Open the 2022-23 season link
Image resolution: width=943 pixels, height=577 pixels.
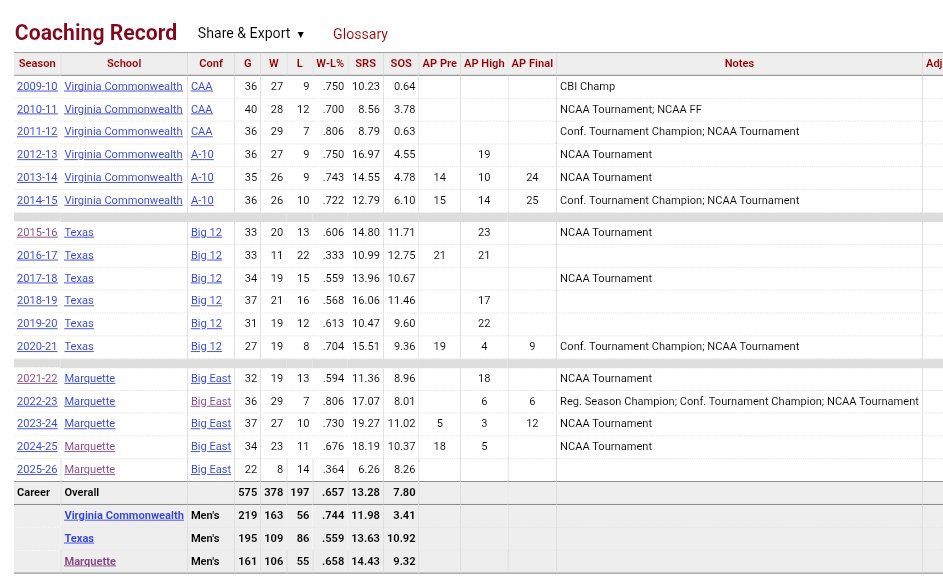point(37,401)
